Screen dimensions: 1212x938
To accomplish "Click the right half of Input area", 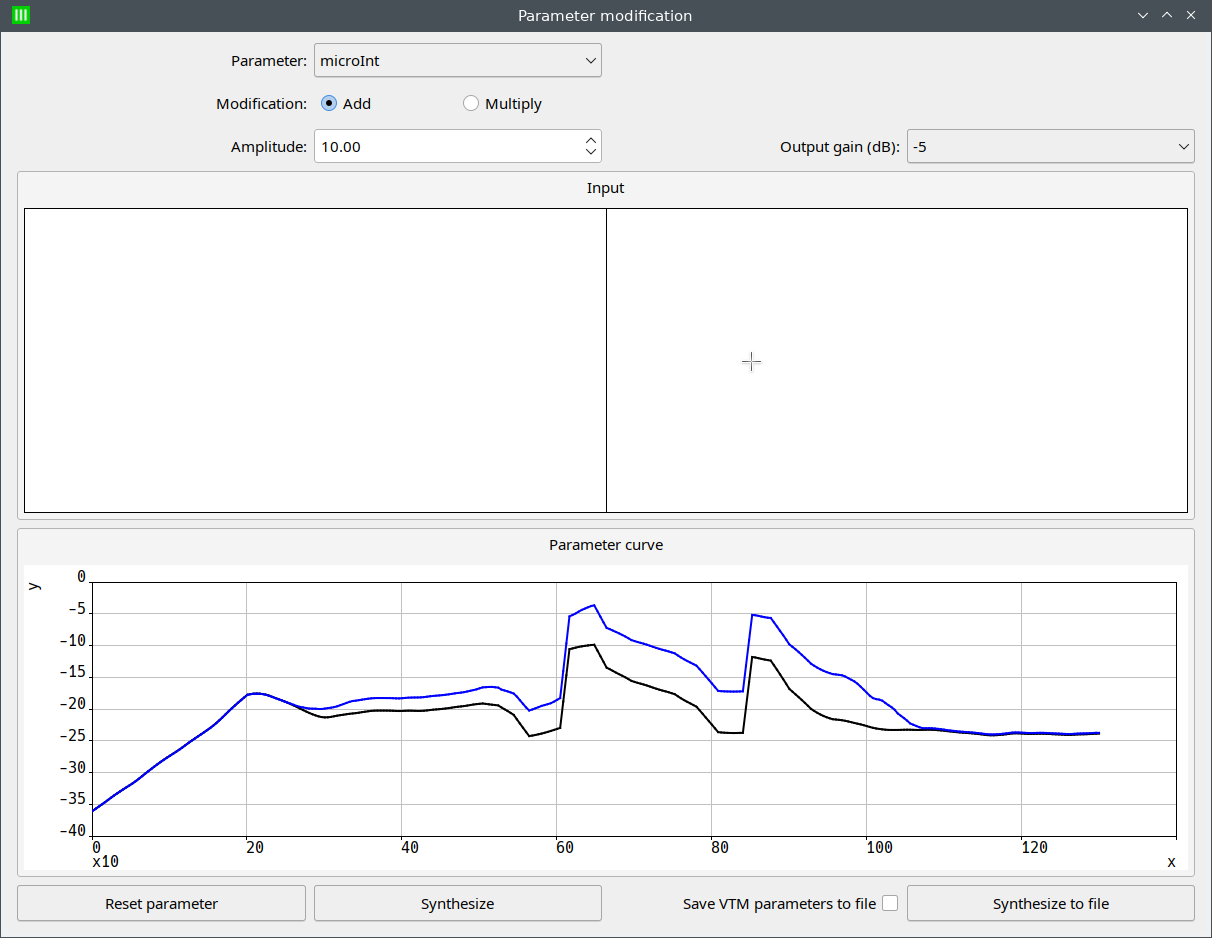I will (897, 360).
